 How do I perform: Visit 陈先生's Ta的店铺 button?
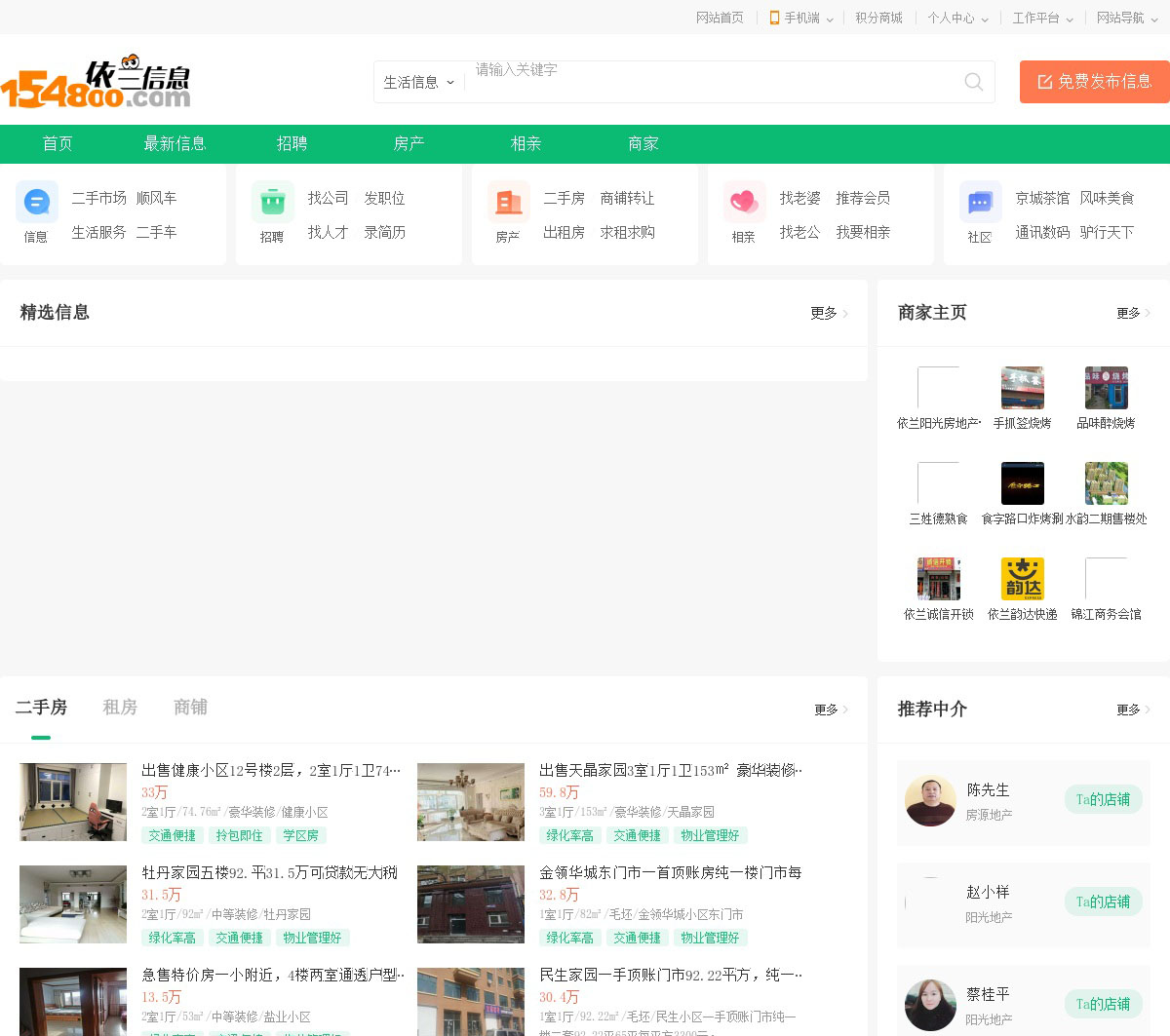tap(1103, 800)
